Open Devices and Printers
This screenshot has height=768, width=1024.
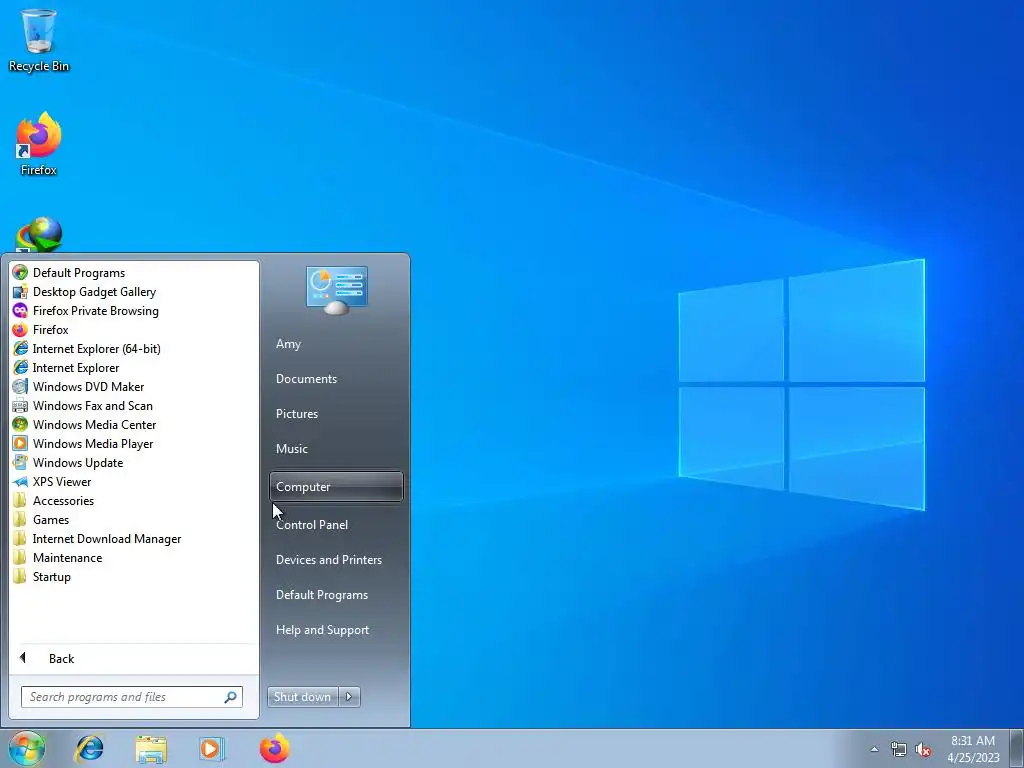pyautogui.click(x=328, y=560)
